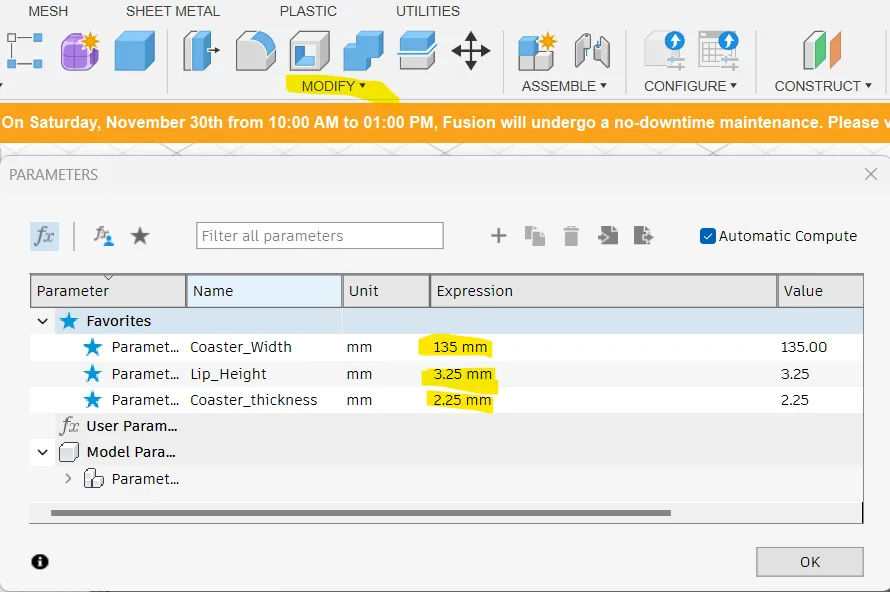Open the CONSTRUCT dropdown menu

(x=823, y=86)
